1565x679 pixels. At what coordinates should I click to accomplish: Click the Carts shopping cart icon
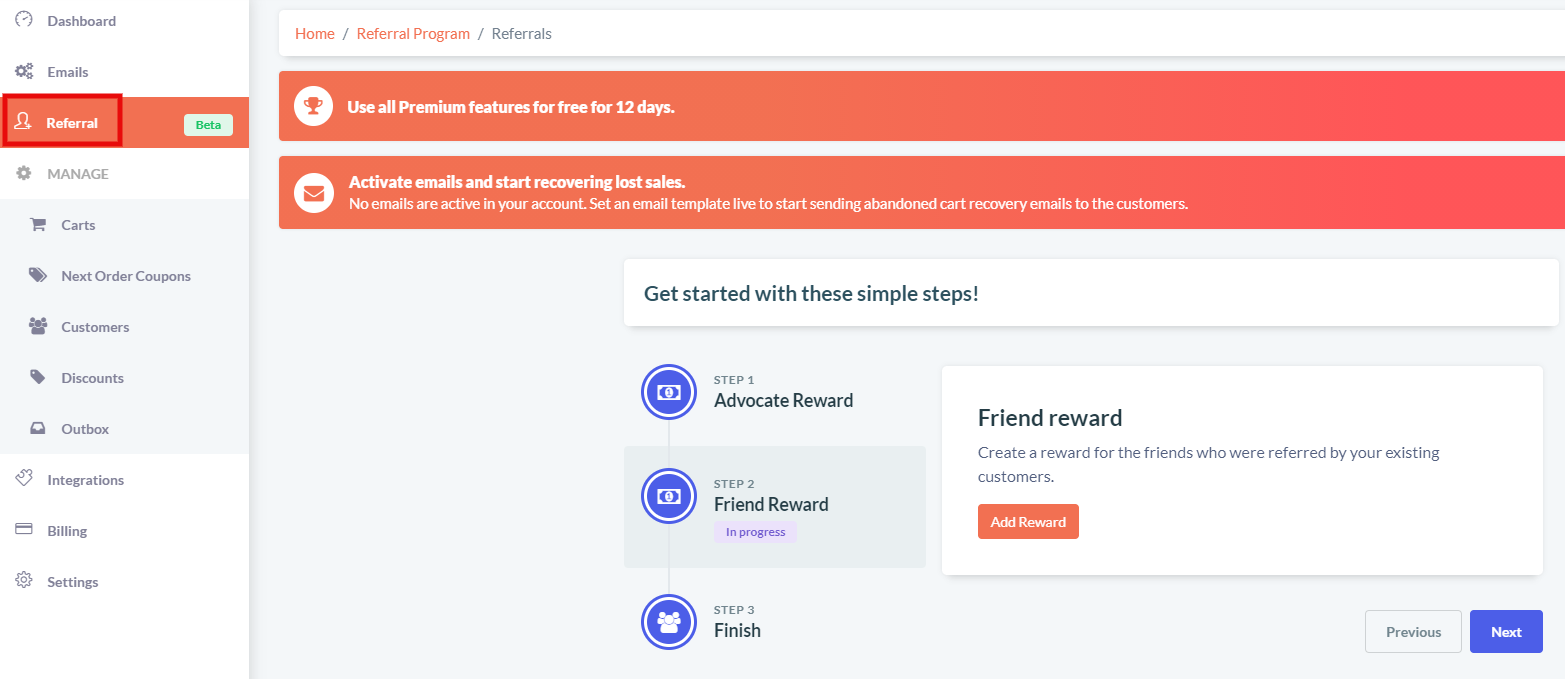click(38, 225)
